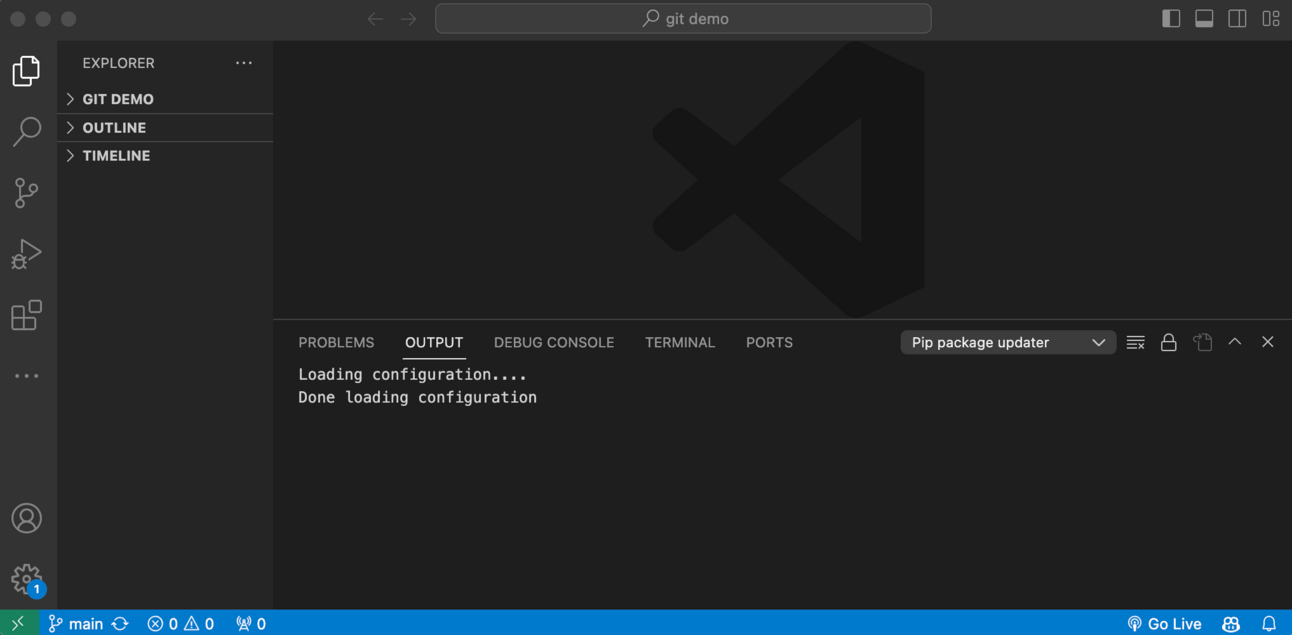Click the 'Loading configuration....' output line

pyautogui.click(x=412, y=374)
